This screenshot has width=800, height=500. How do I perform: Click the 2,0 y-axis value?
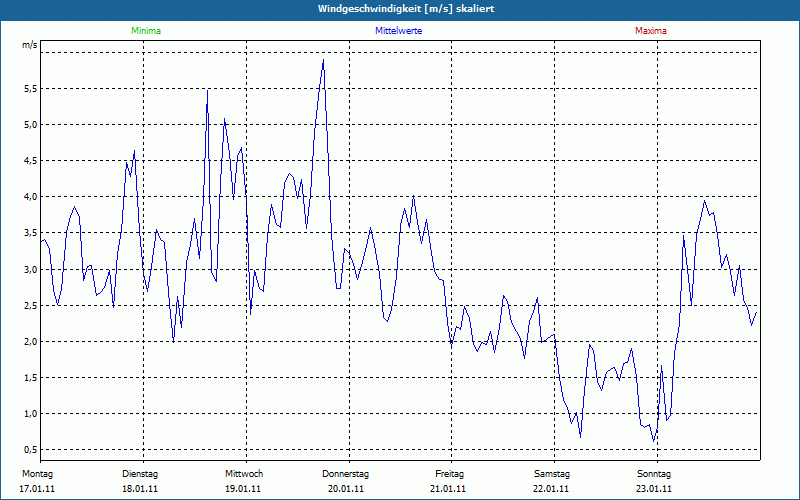[31, 342]
